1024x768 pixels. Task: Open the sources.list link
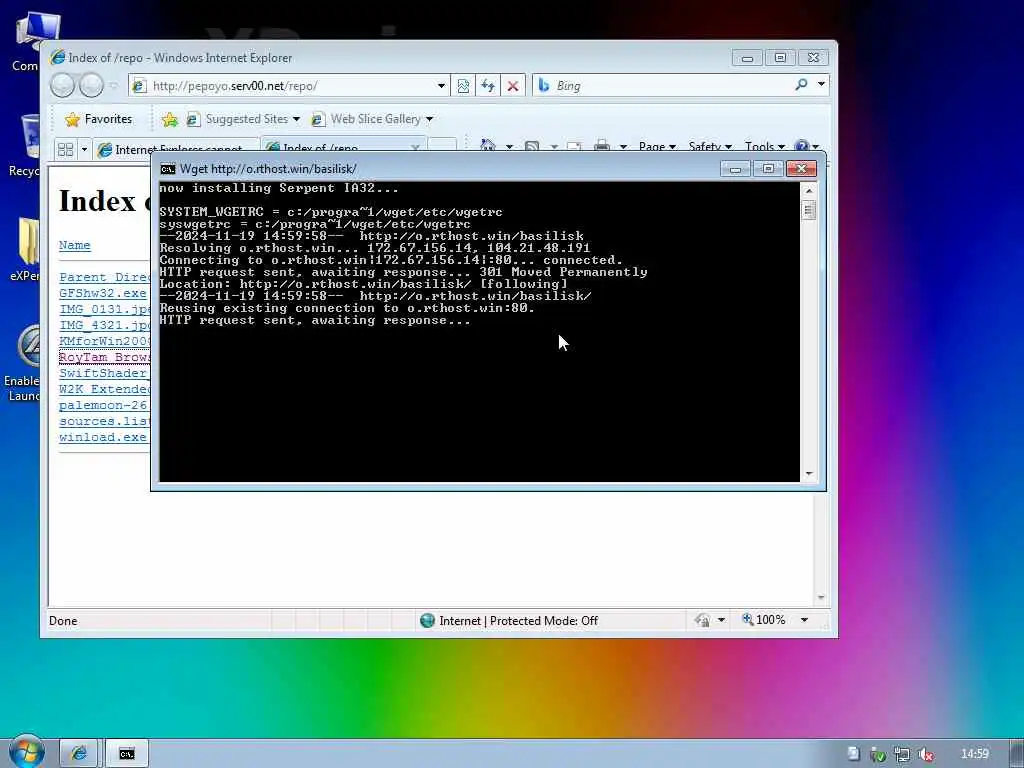104,421
